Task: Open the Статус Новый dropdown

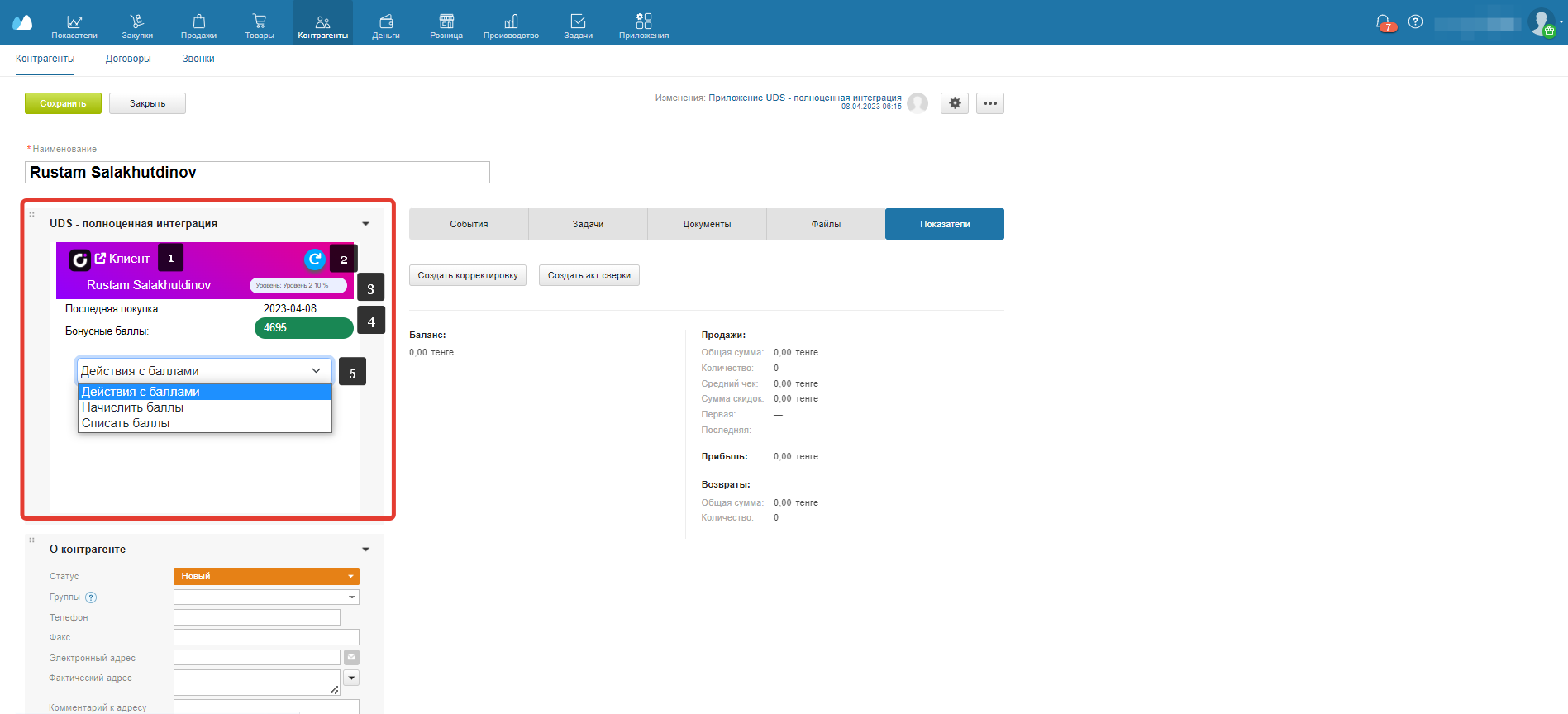Action: [266, 576]
